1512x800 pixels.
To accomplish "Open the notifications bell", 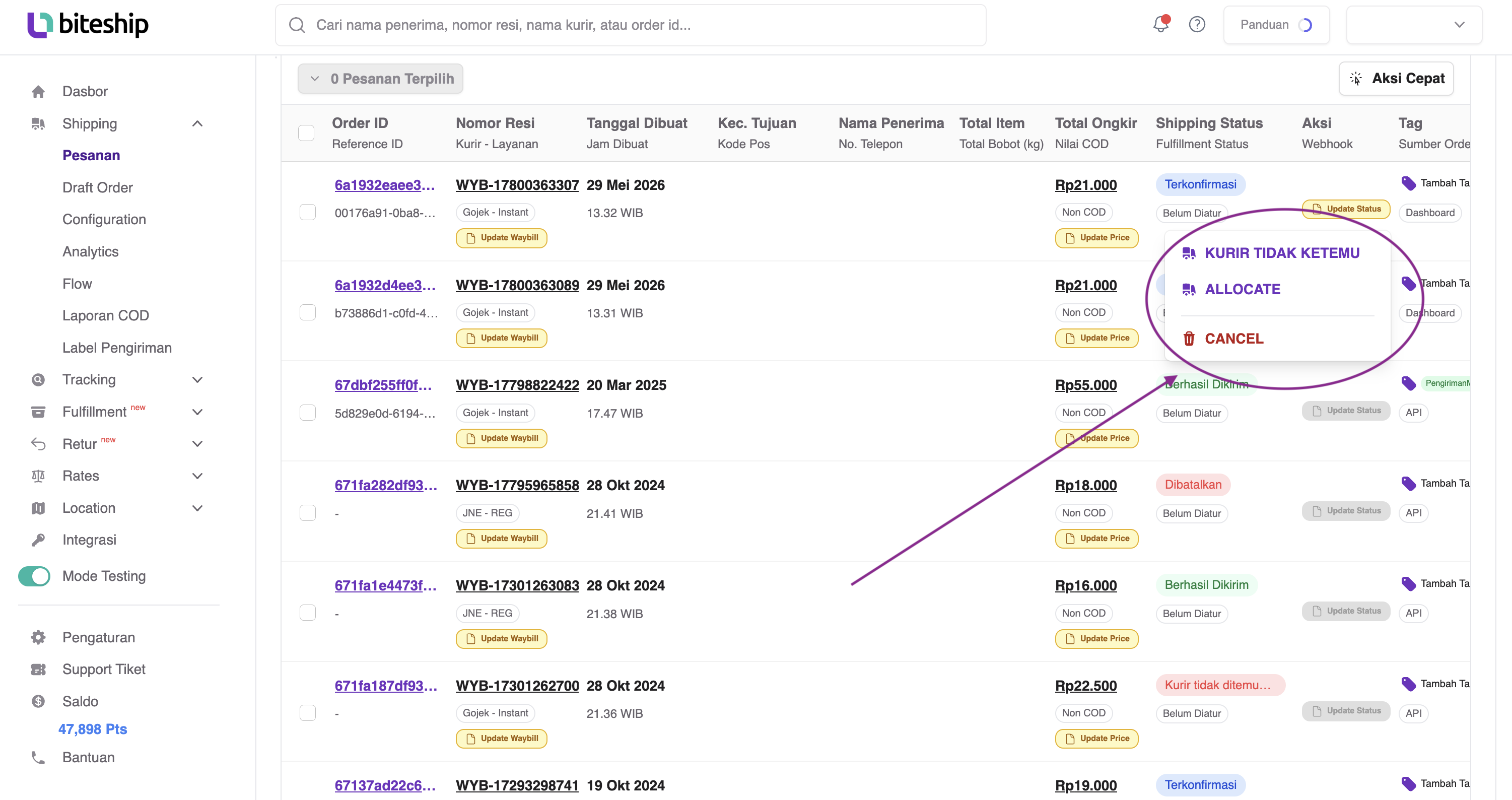I will 1161,24.
